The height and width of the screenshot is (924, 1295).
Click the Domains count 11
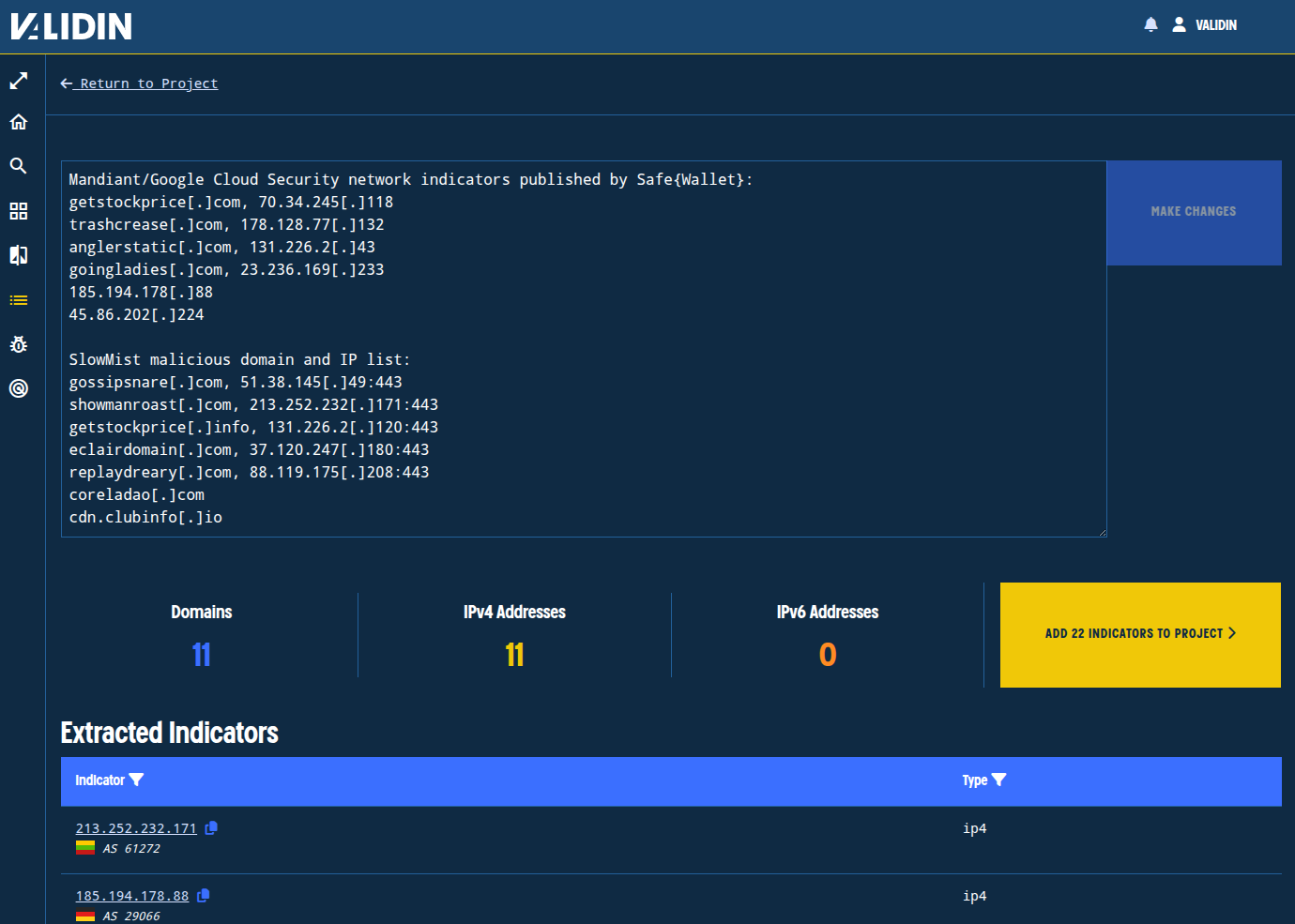202,655
